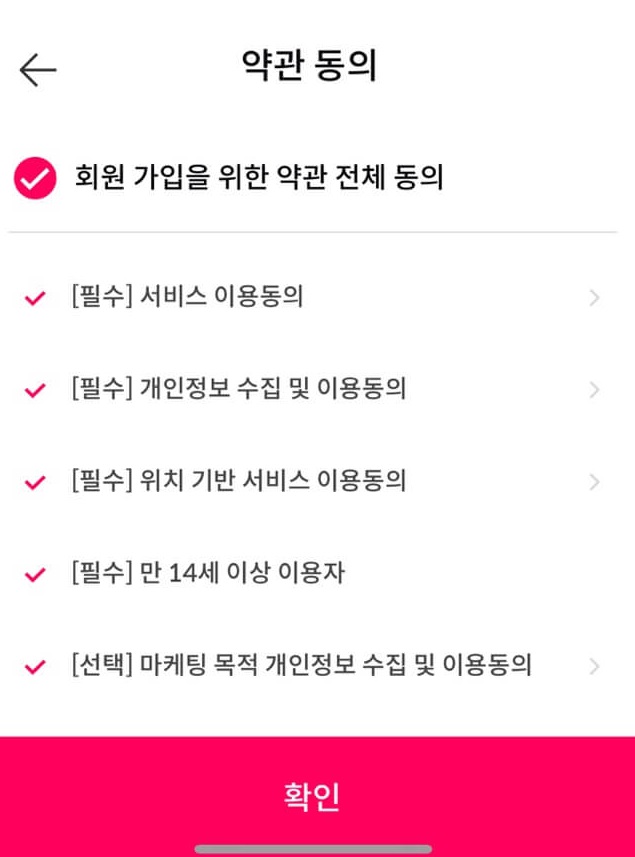635x857 pixels.
Task: Click the checkmark beside [필수] 개인정보 수집 및 이용동의
Action: coord(32,389)
